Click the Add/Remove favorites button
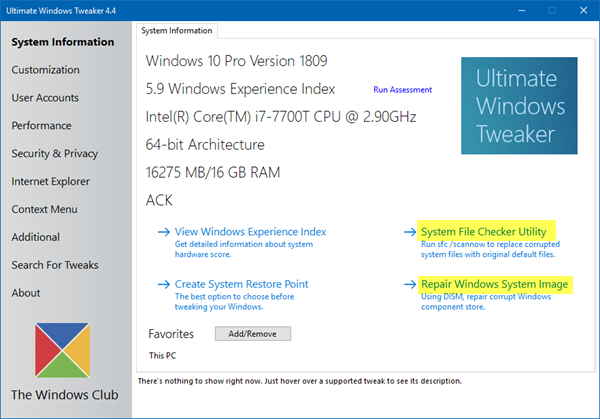 pos(253,334)
